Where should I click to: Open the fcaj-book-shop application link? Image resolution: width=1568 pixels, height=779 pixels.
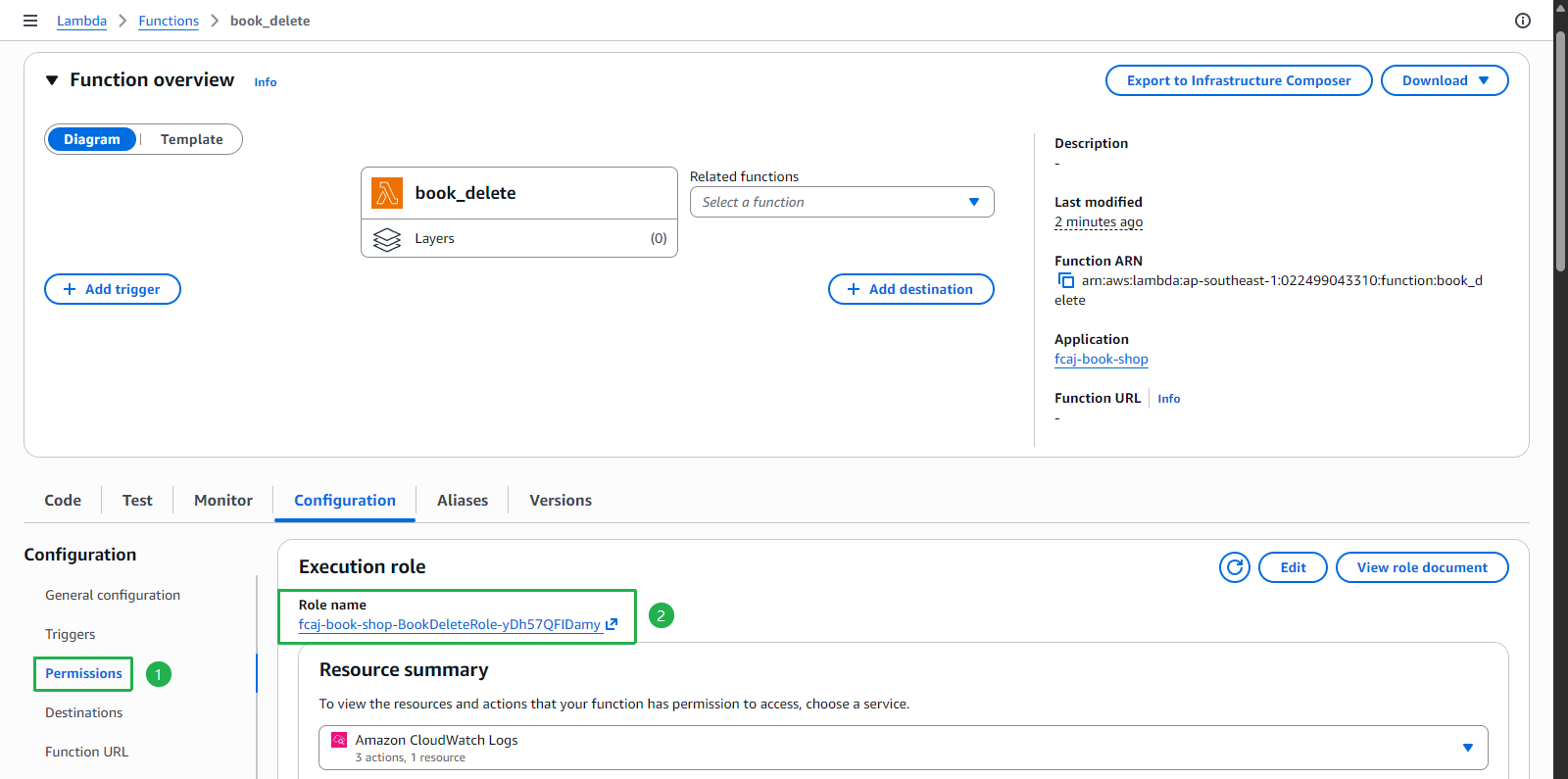click(1102, 359)
